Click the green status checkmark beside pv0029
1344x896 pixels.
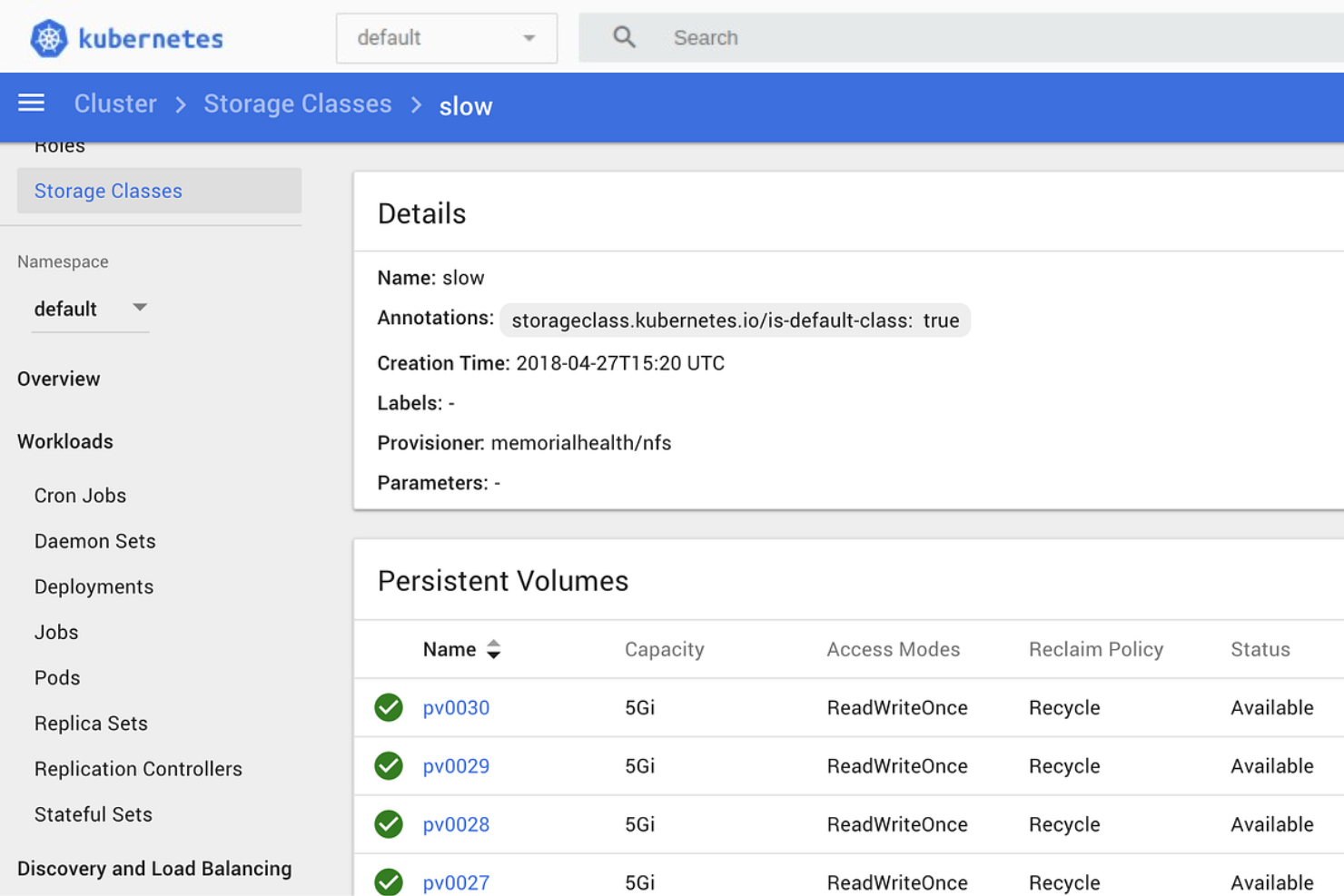[388, 765]
